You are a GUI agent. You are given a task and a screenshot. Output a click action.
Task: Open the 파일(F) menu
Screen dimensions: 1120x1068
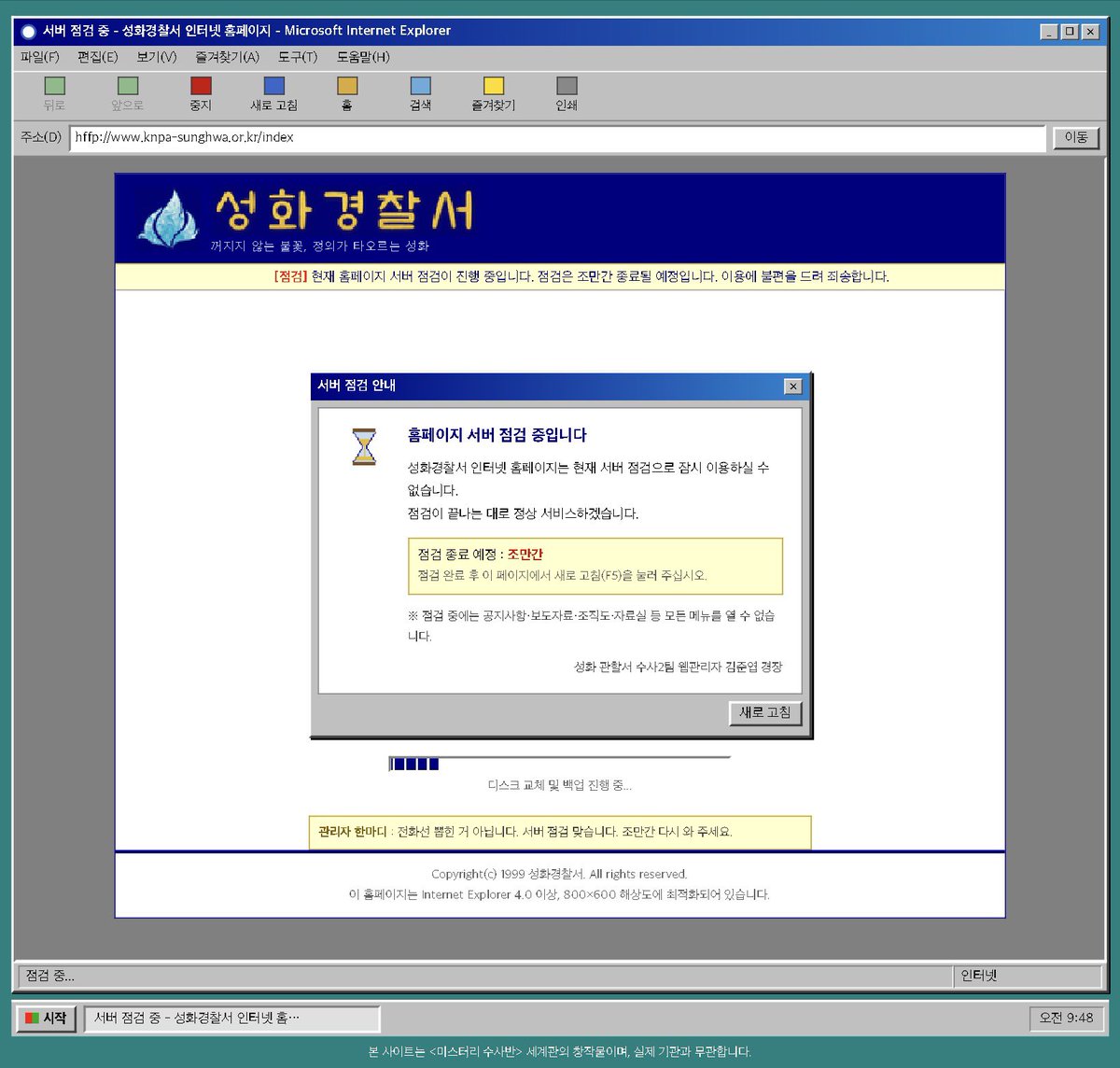click(40, 57)
